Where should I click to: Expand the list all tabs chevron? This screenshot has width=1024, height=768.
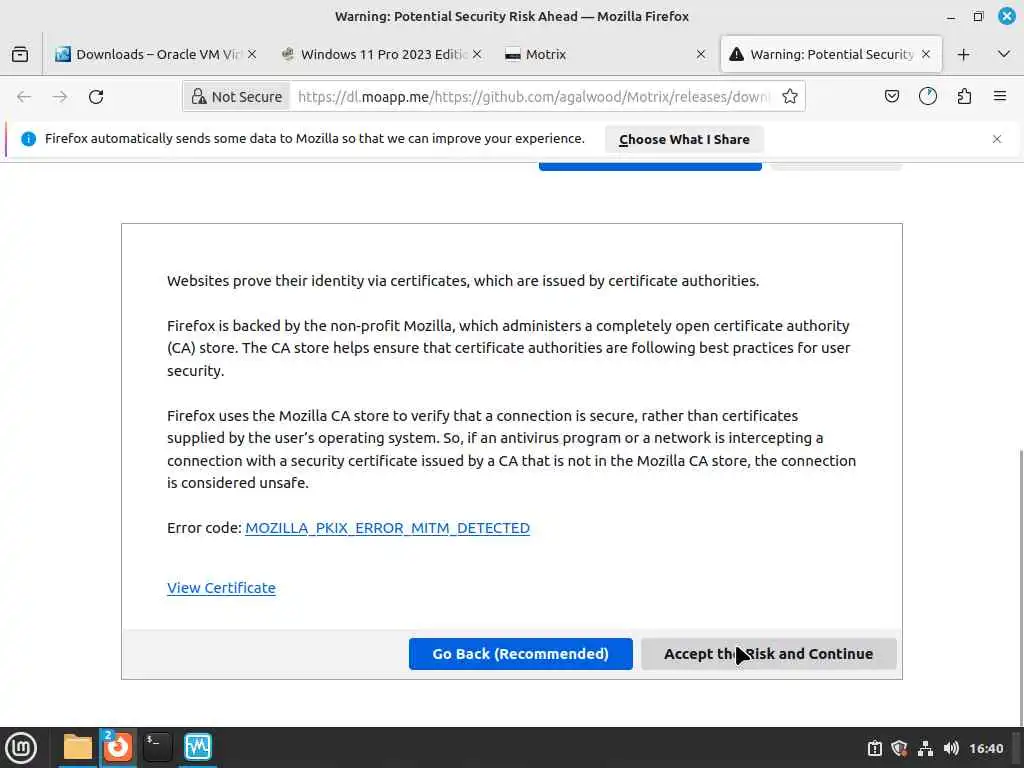[1004, 54]
